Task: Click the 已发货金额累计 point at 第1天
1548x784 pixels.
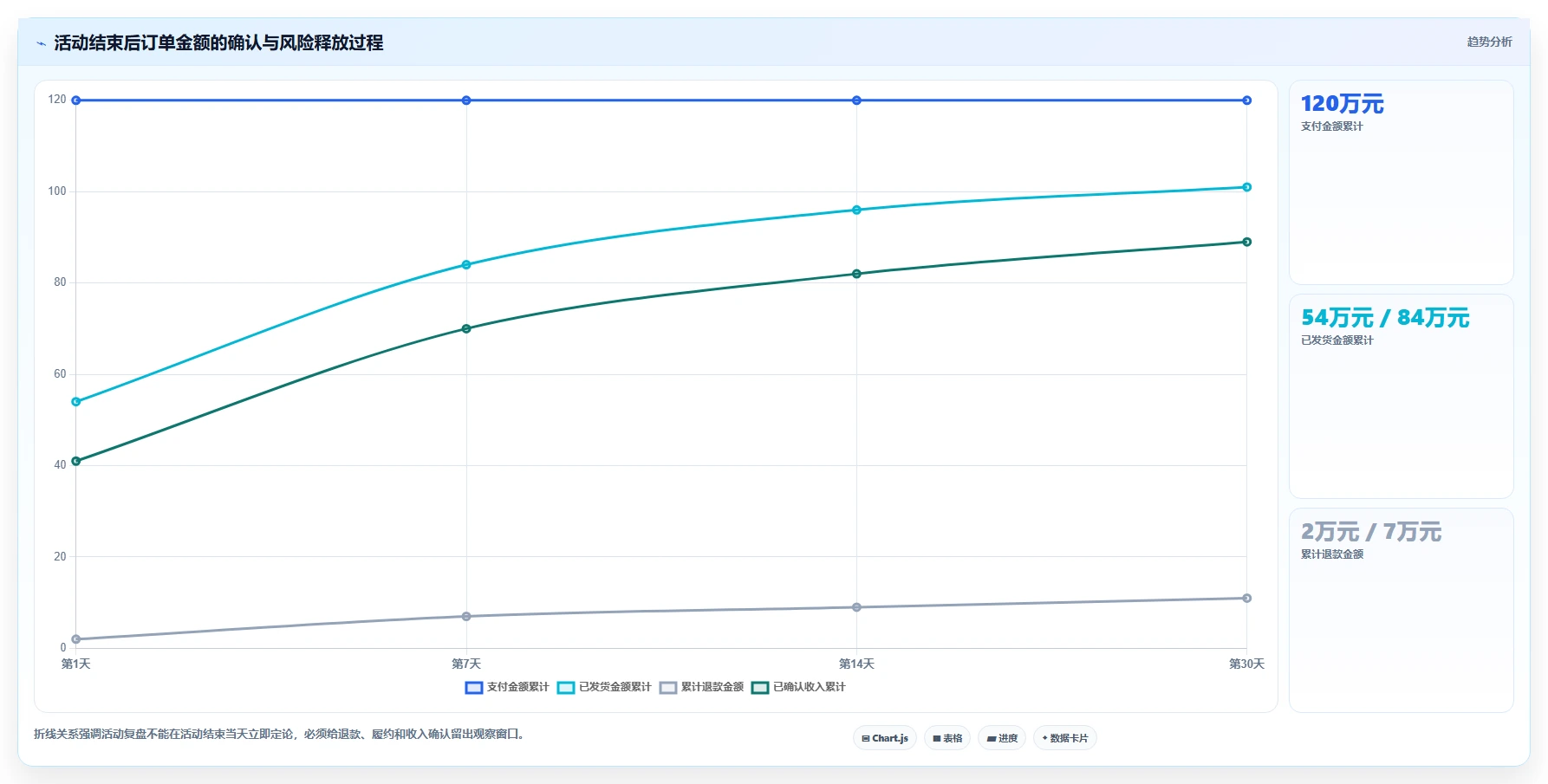Action: click(x=76, y=402)
